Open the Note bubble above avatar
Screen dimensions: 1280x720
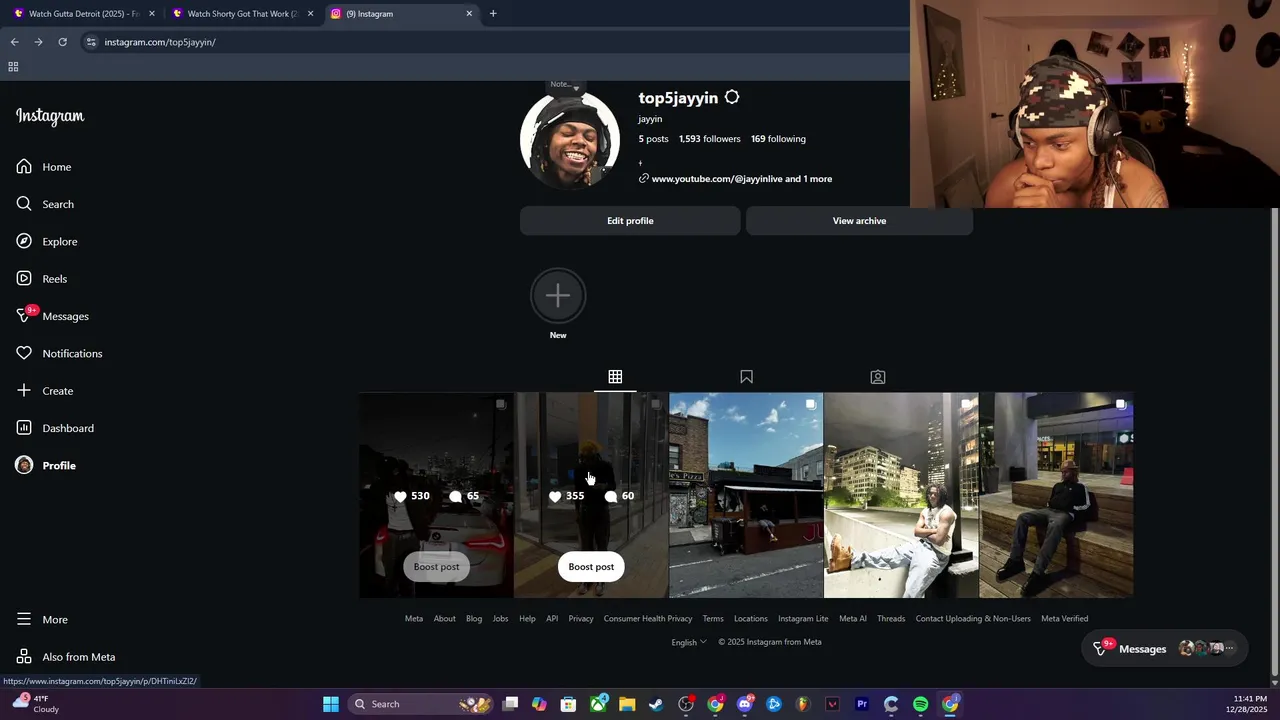[x=564, y=85]
